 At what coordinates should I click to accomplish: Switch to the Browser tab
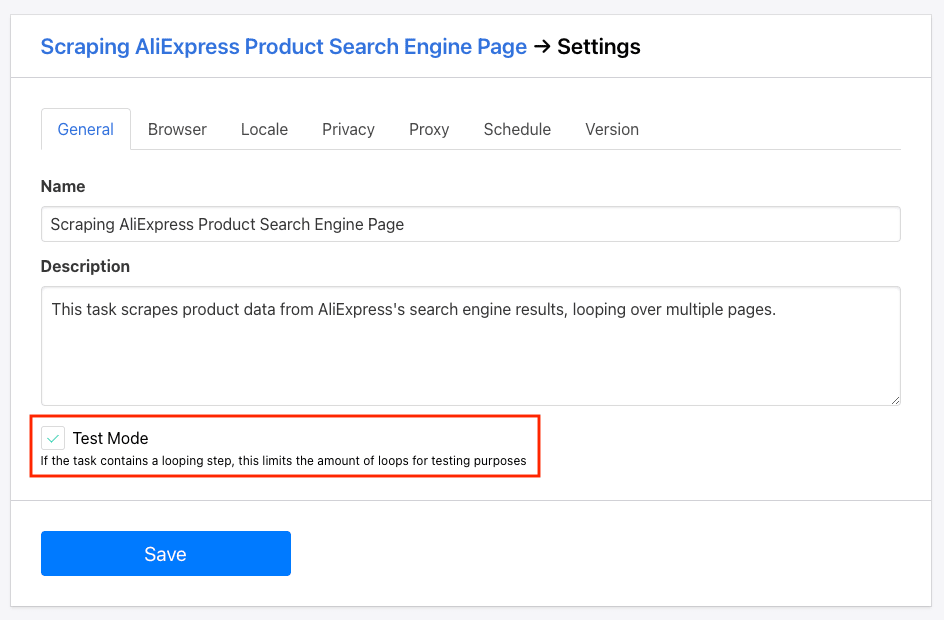177,129
